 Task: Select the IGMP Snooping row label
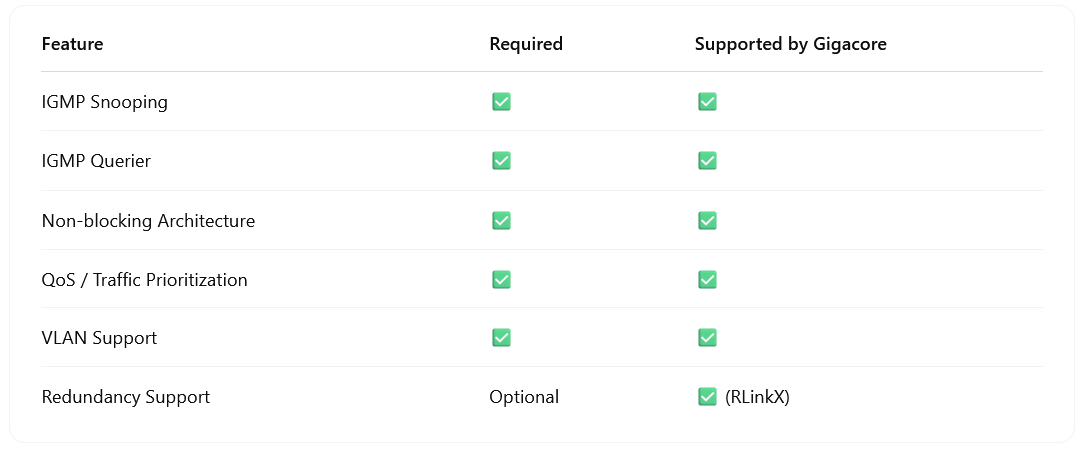pyautogui.click(x=104, y=102)
